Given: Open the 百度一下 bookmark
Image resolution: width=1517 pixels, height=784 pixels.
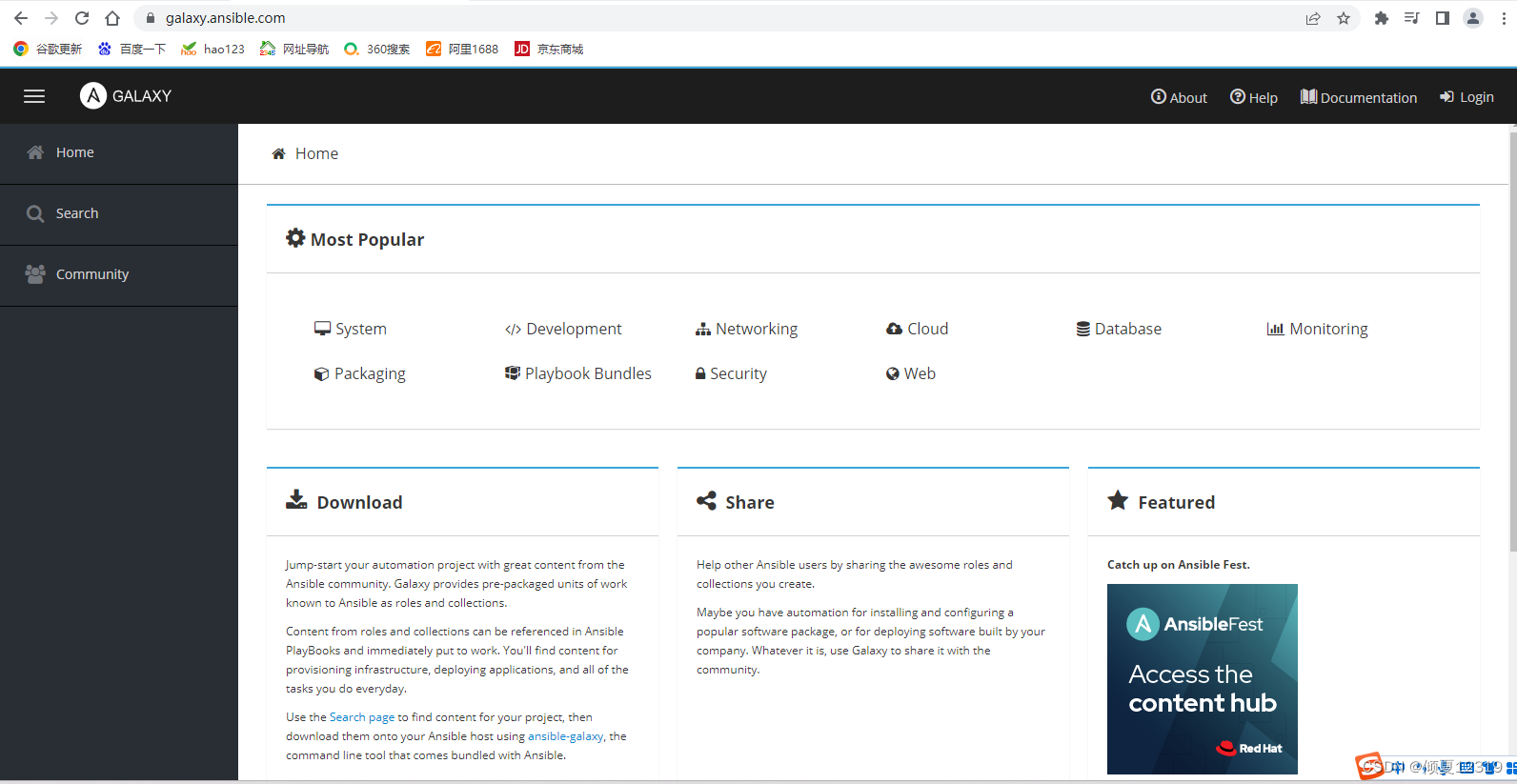Looking at the screenshot, I should (x=131, y=49).
